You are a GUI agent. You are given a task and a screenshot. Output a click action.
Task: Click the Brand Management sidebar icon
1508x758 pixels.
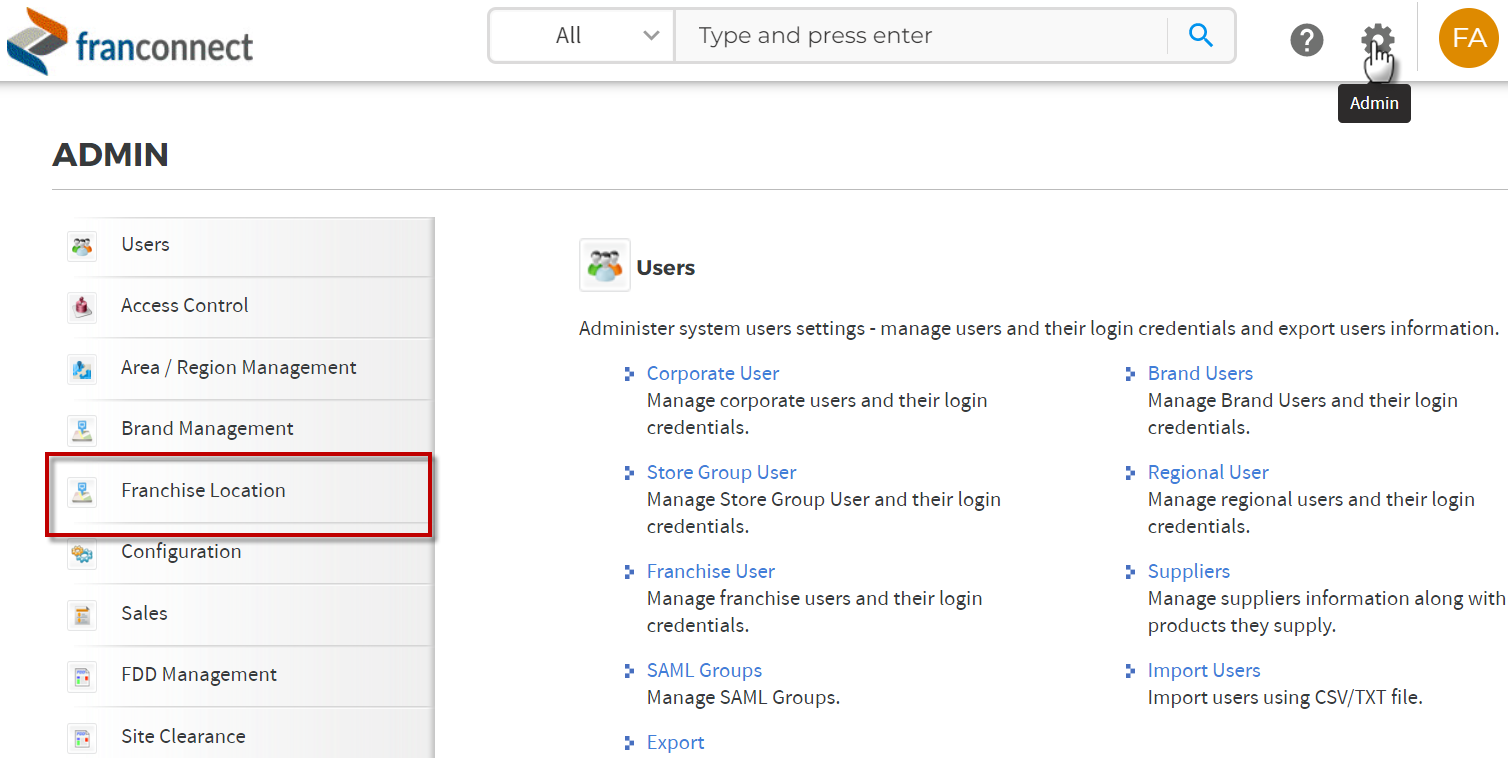click(82, 429)
